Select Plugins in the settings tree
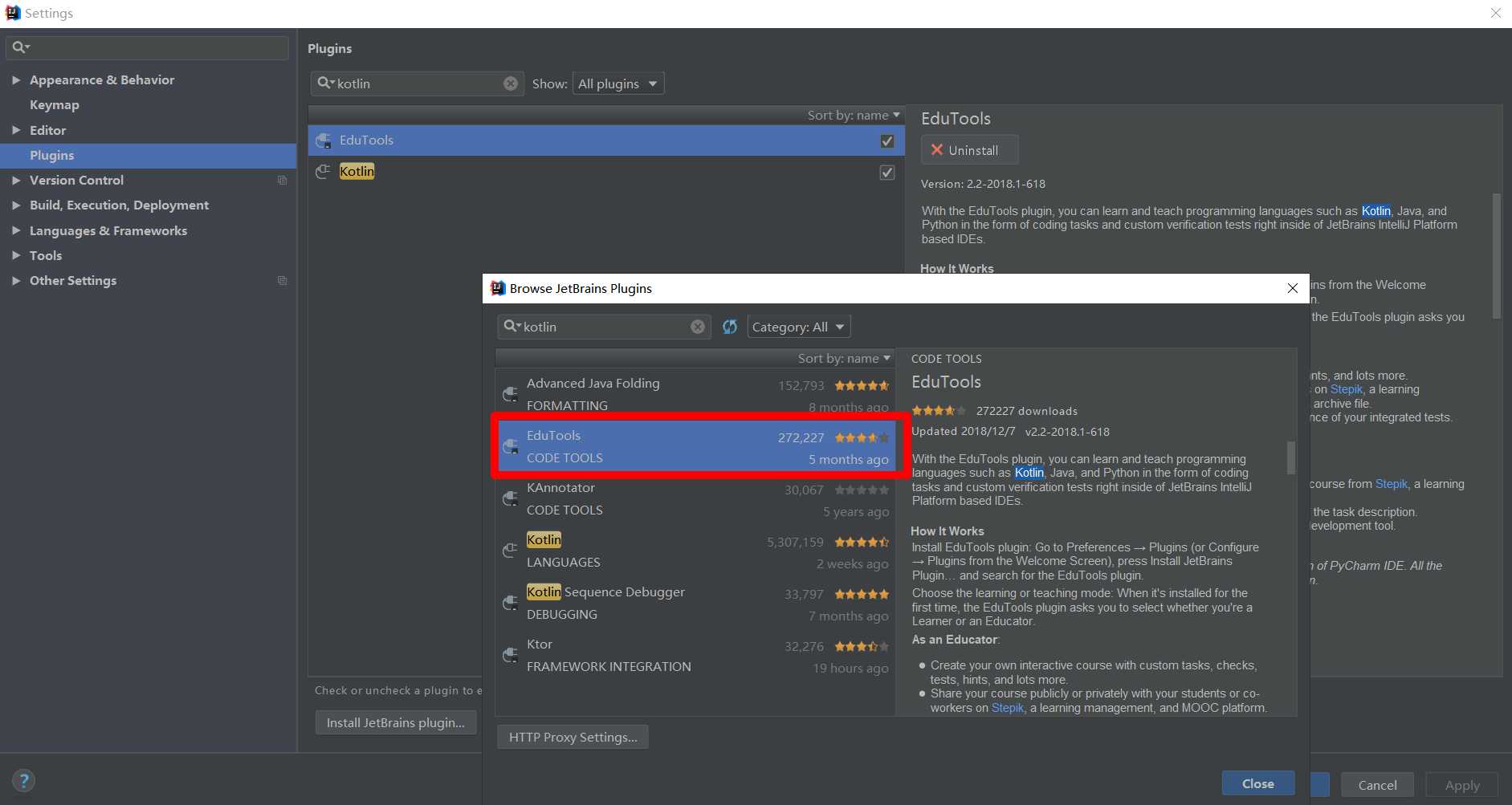The image size is (1512, 805). coord(149,155)
